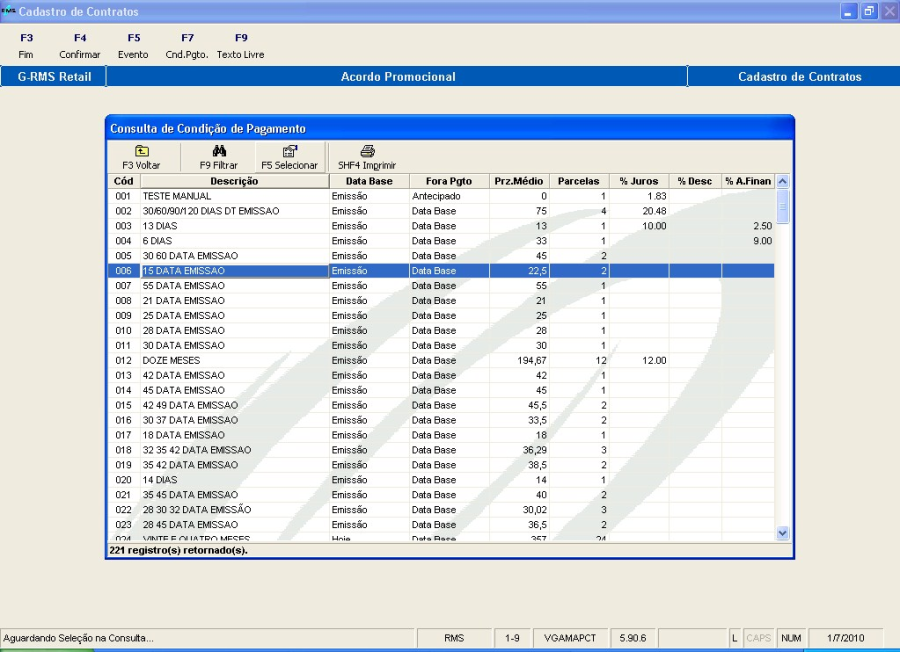Click the Prz.Médio column header
Screen dimensions: 900x652
pyautogui.click(x=519, y=181)
